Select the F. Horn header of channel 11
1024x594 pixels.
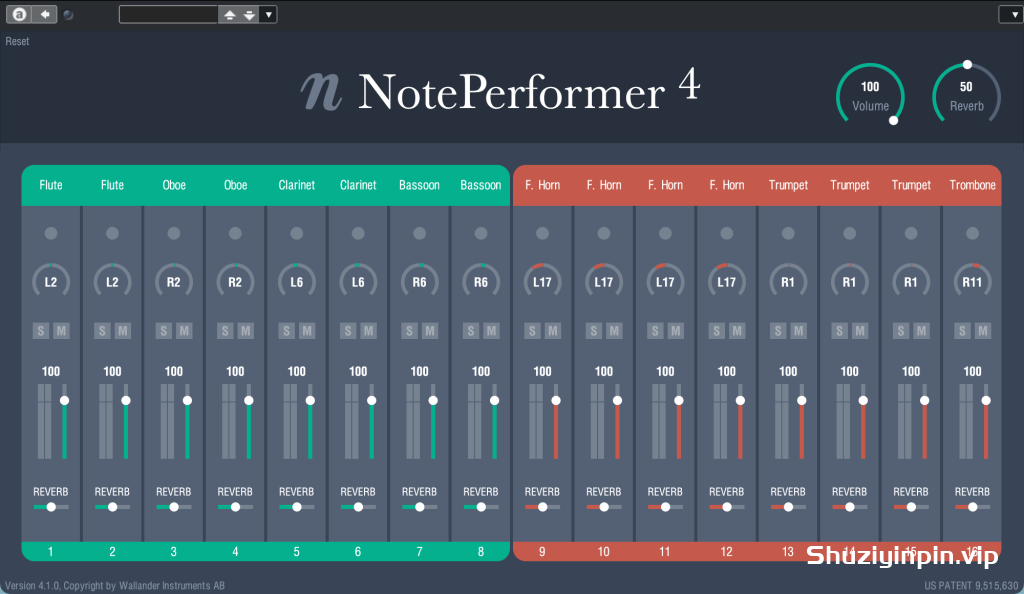click(x=665, y=185)
